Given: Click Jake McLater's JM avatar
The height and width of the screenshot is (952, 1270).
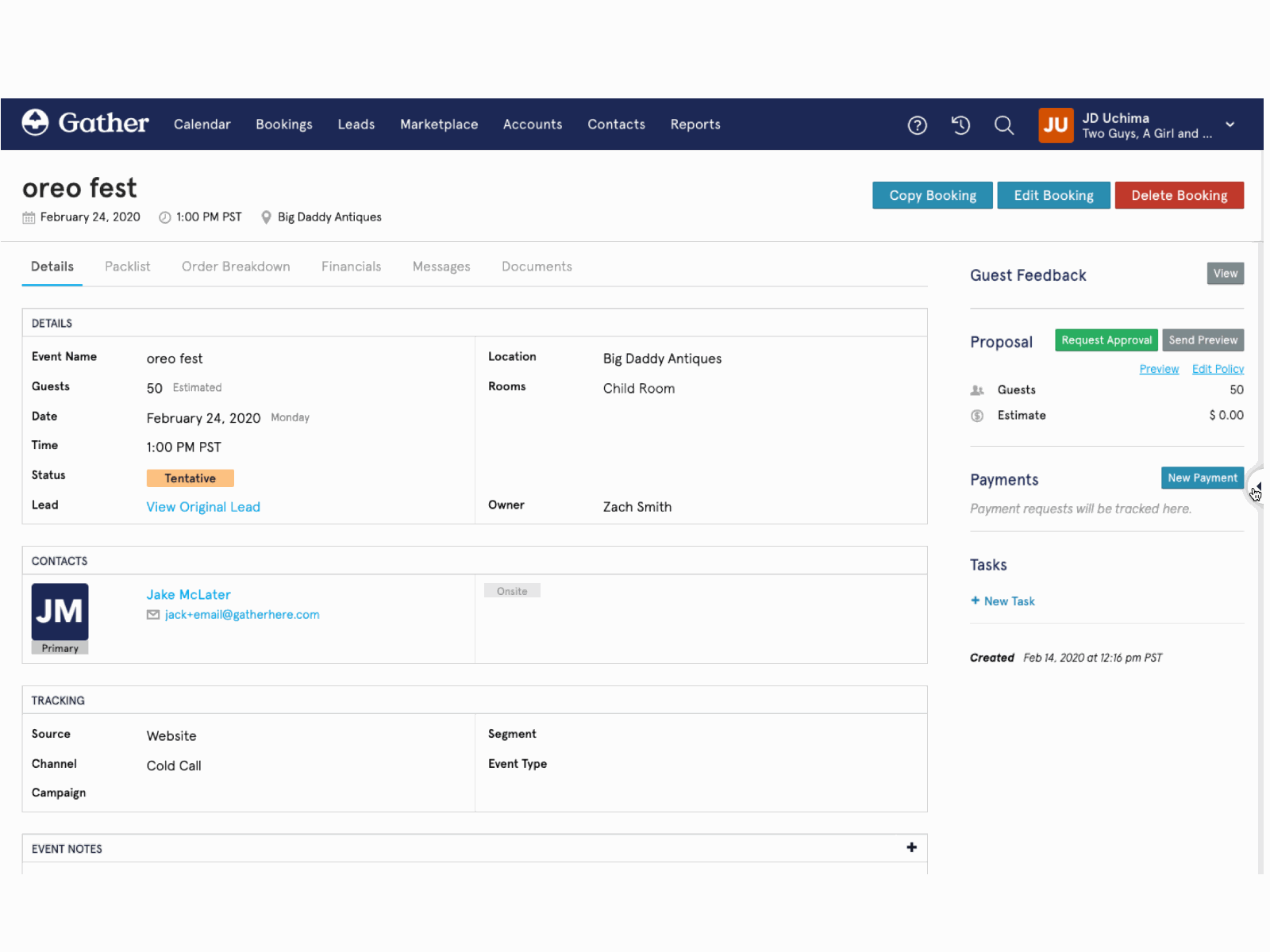Looking at the screenshot, I should (x=60, y=612).
